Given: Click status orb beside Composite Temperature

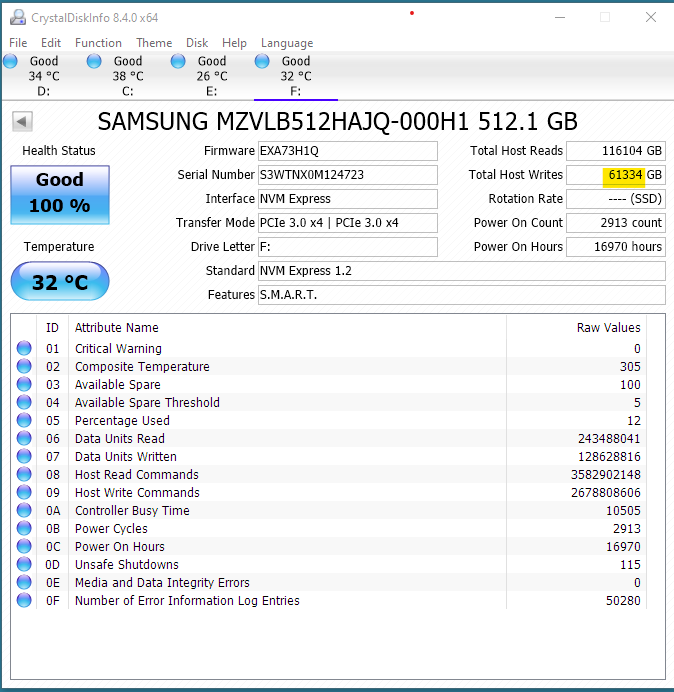Looking at the screenshot, I should pyautogui.click(x=24, y=366).
